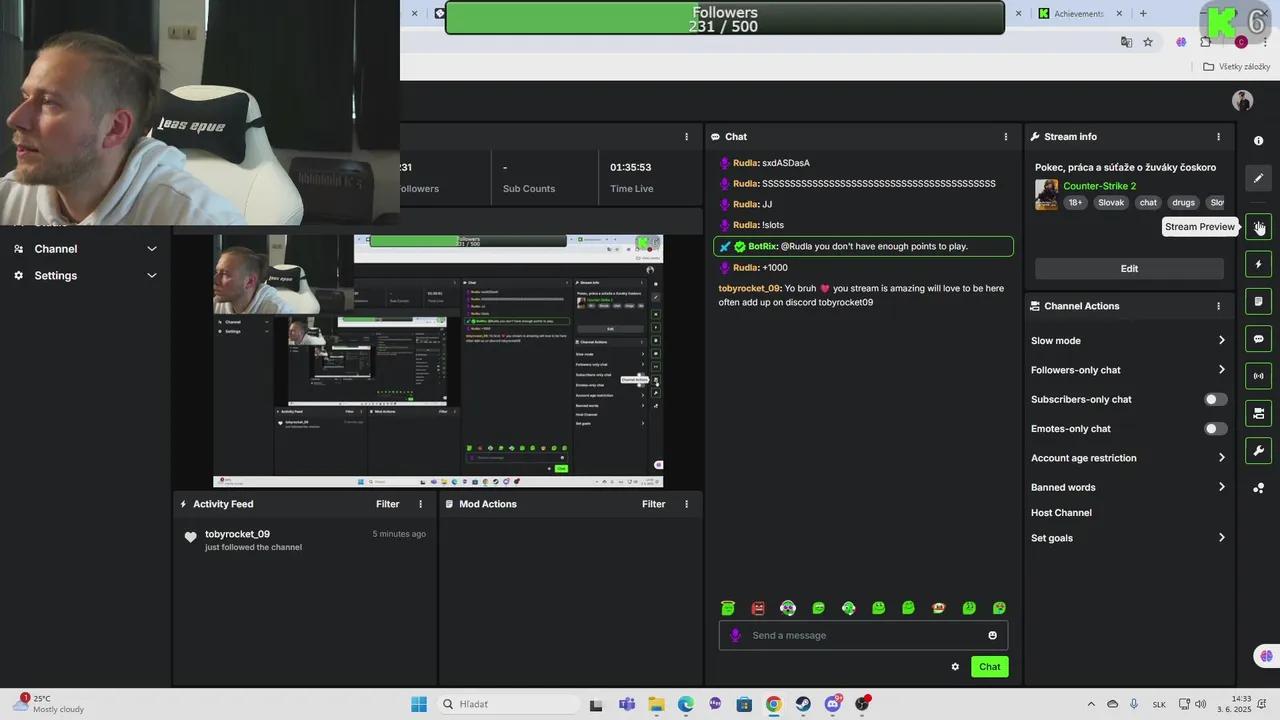This screenshot has height=720, width=1280.
Task: Click the camera icon in the right sidebar
Action: point(1259,413)
